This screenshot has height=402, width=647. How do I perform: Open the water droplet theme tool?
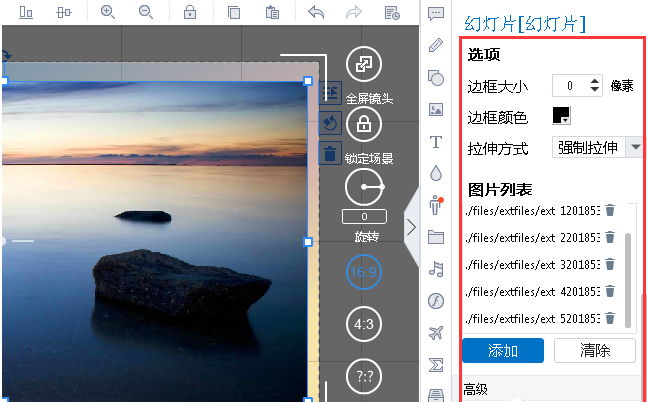point(436,173)
